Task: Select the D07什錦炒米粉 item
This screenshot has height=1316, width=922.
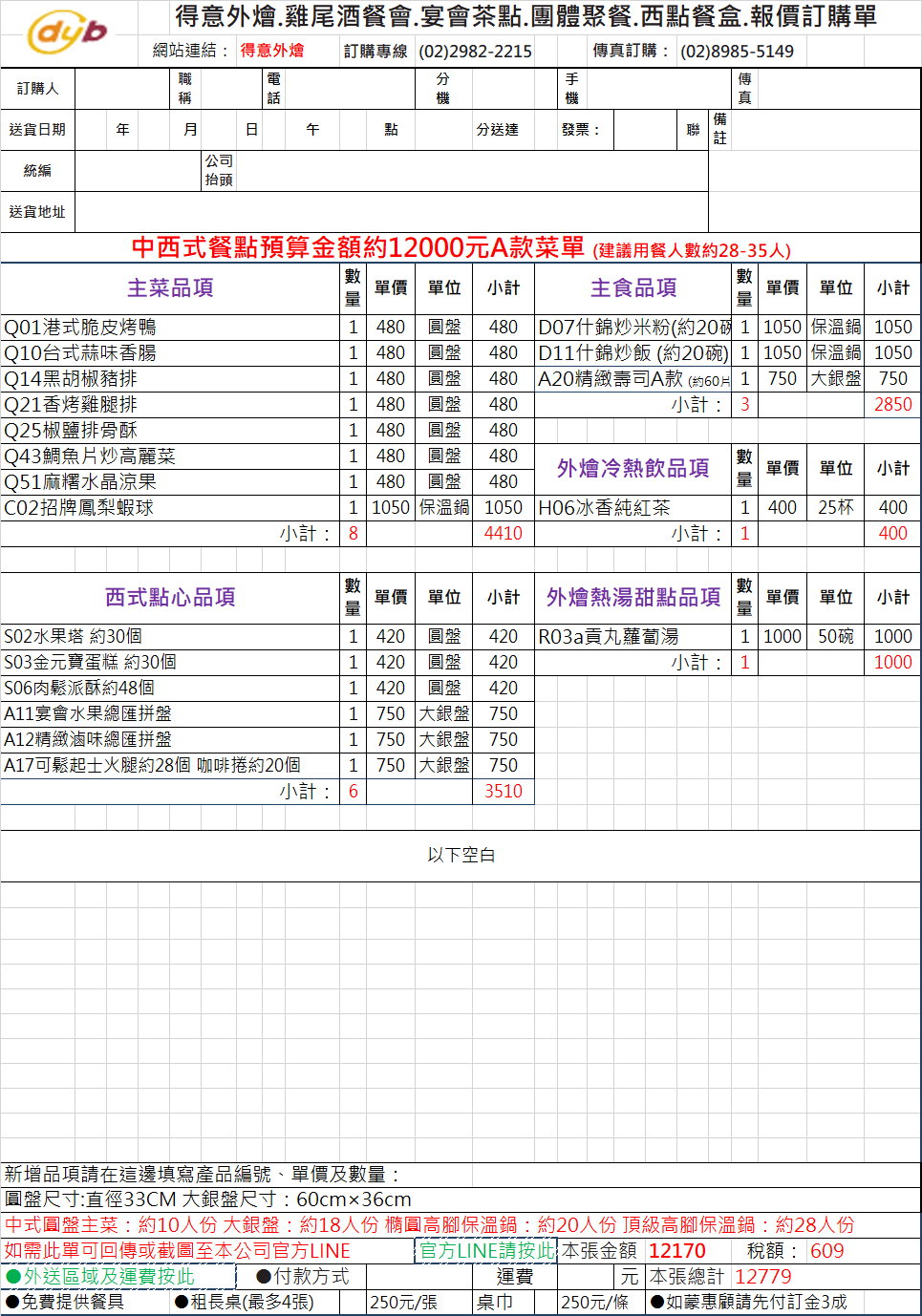Action: point(633,328)
